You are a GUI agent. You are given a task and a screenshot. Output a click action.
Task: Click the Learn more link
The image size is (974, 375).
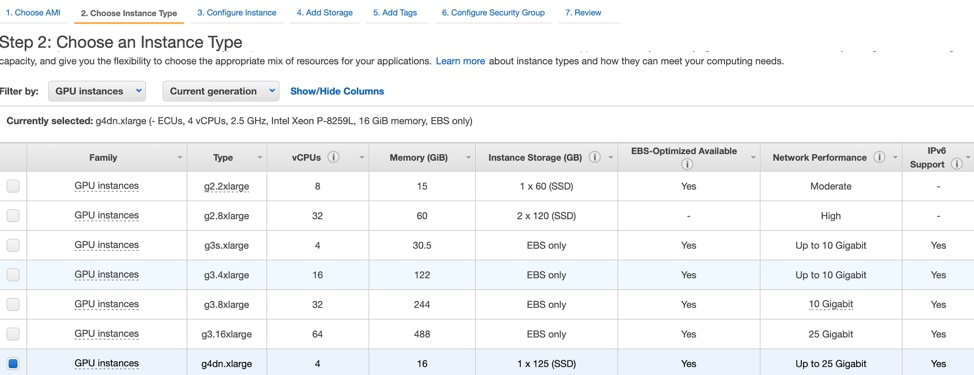pos(460,61)
